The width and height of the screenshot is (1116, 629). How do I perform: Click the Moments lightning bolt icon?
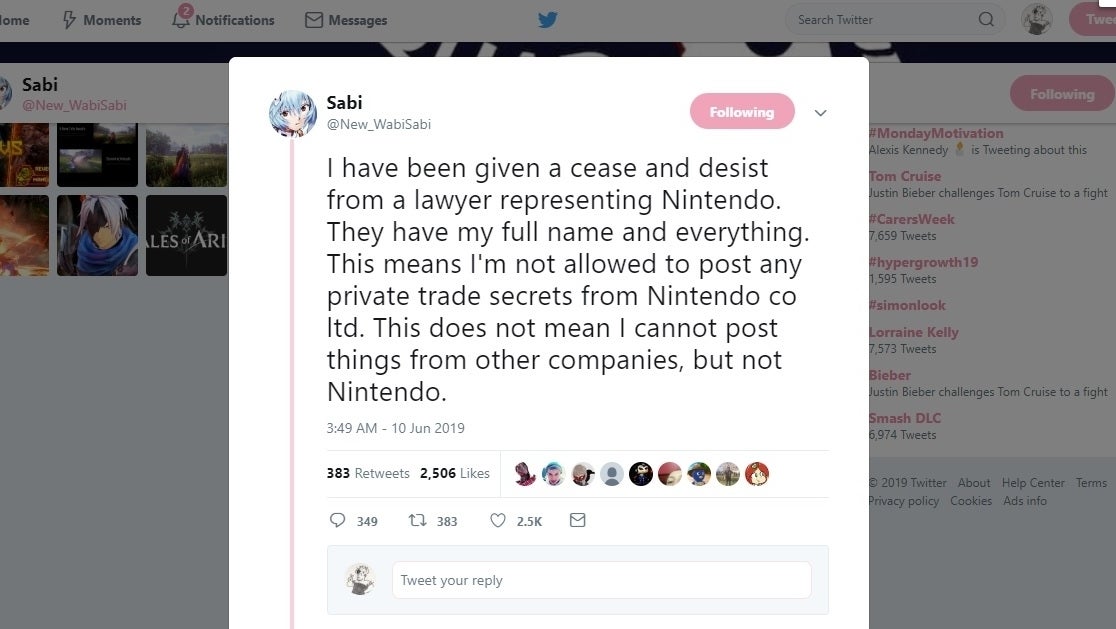tap(69, 20)
